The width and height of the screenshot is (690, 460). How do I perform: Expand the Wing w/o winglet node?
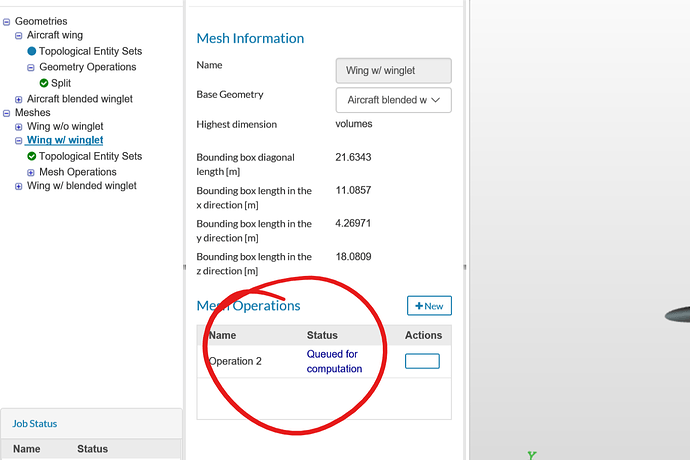tap(18, 127)
